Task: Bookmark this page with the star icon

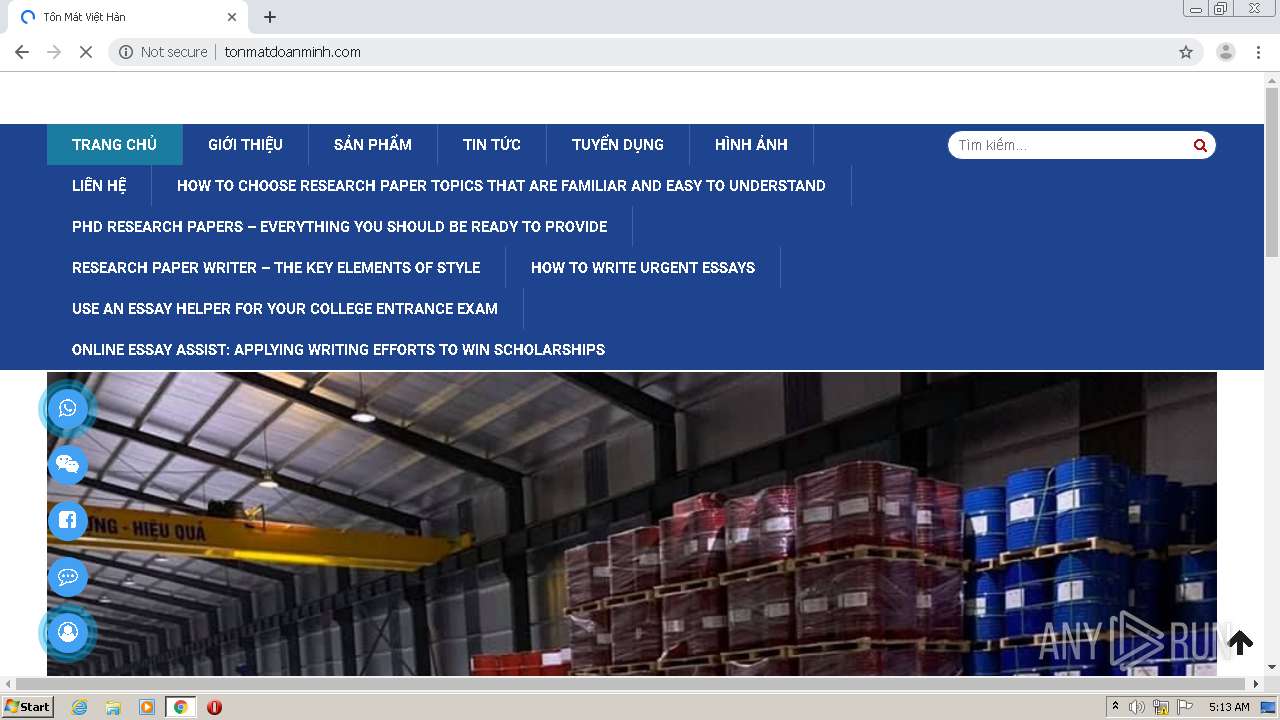Action: click(1186, 52)
